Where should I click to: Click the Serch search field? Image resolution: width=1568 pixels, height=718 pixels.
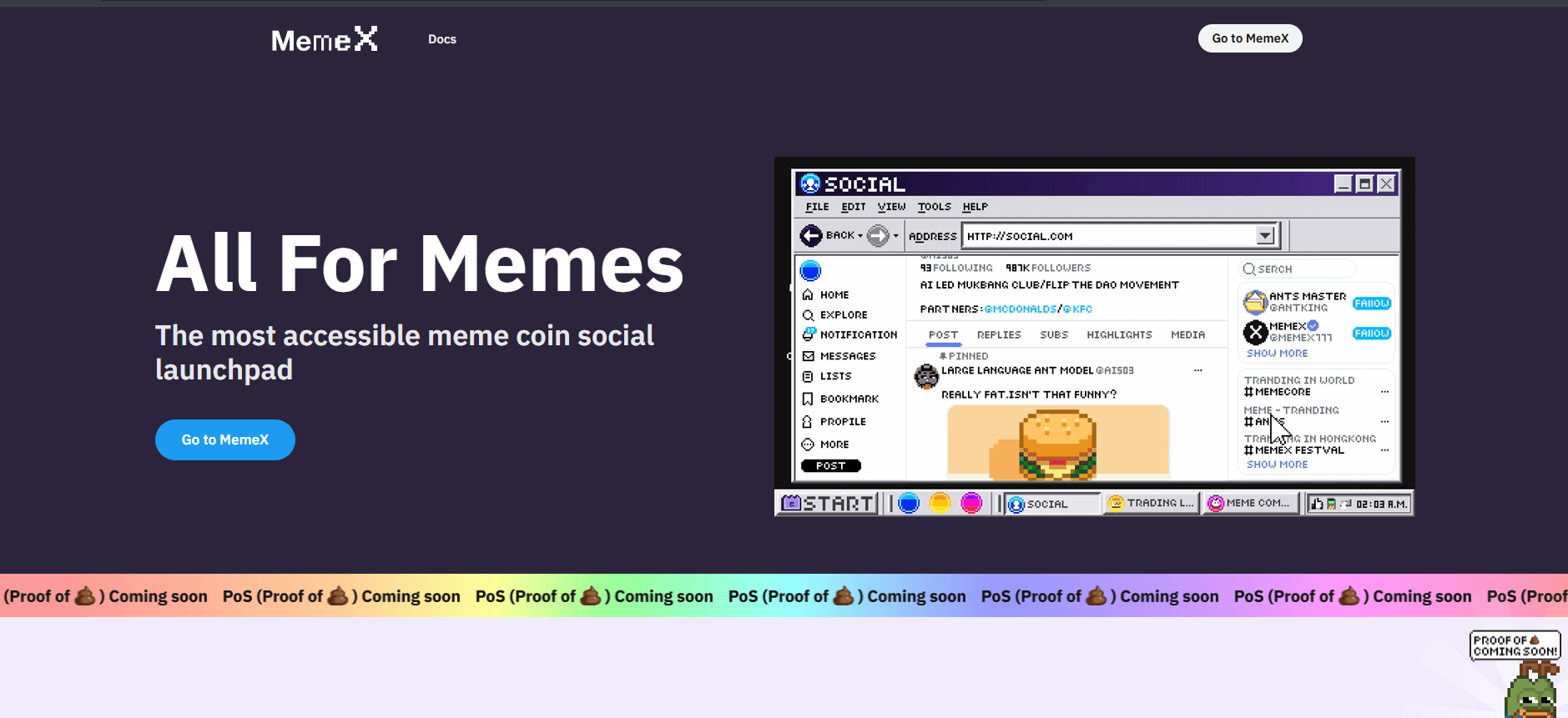[1298, 269]
